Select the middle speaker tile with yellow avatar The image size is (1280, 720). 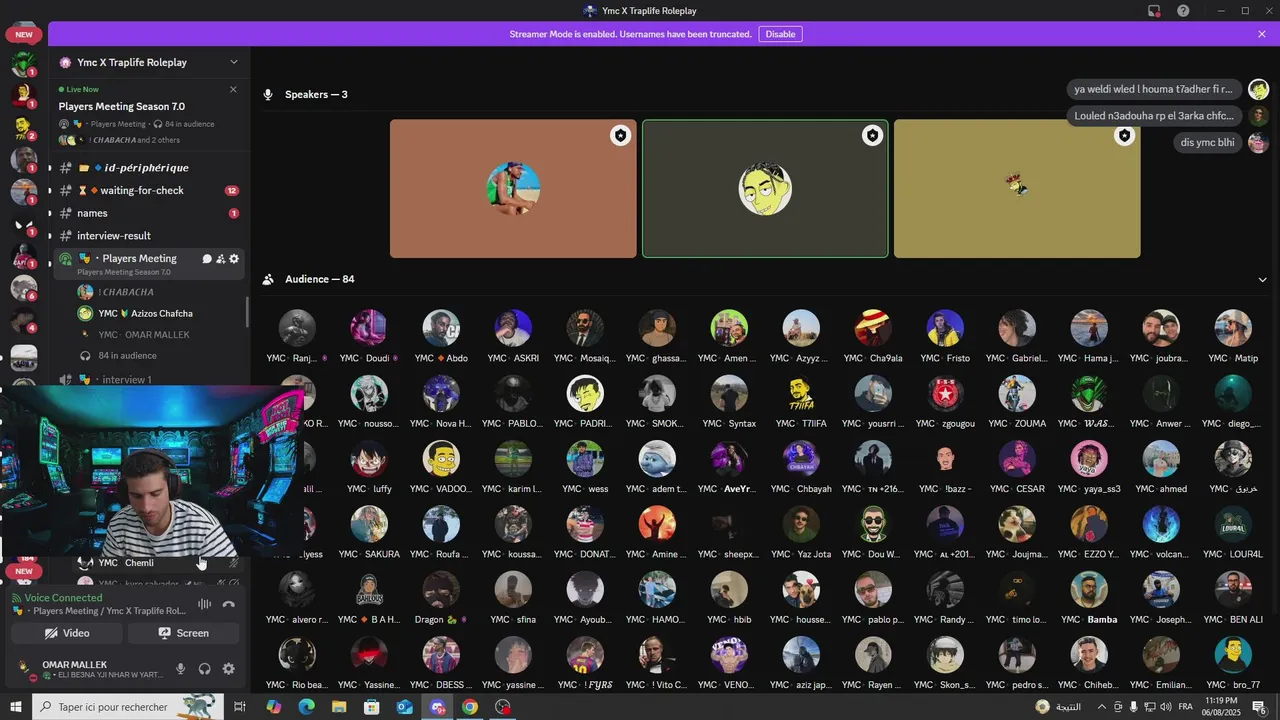point(765,189)
